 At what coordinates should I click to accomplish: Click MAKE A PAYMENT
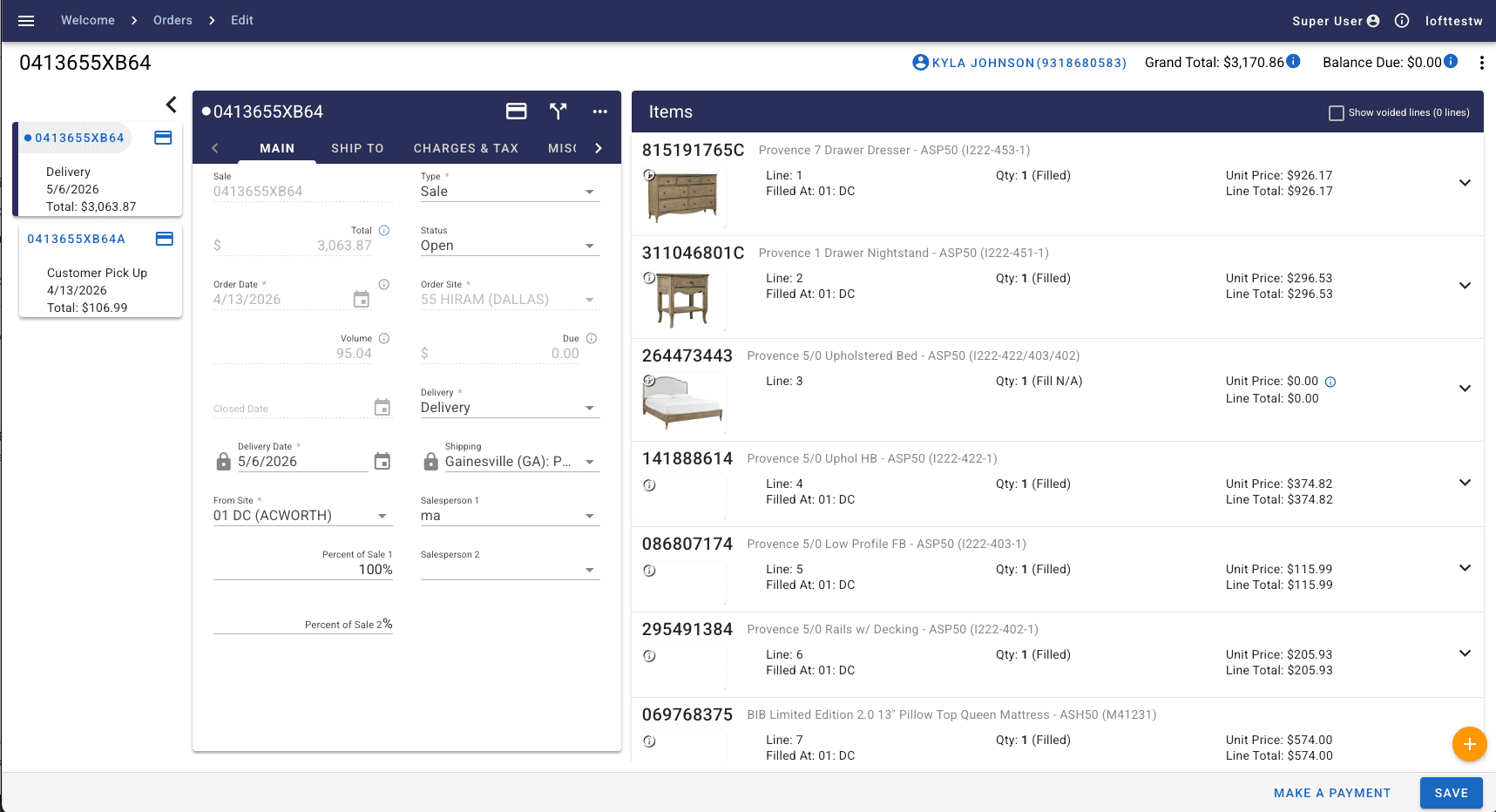coord(1332,793)
